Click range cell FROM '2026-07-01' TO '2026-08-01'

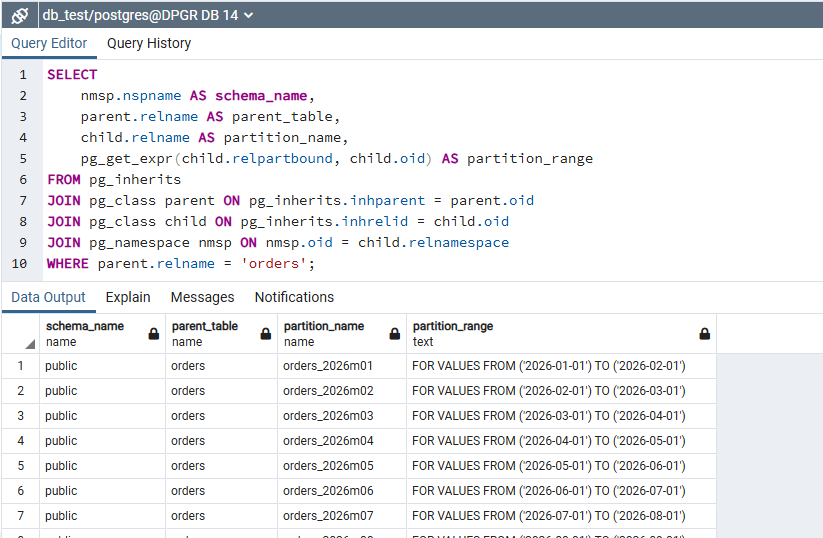562,516
